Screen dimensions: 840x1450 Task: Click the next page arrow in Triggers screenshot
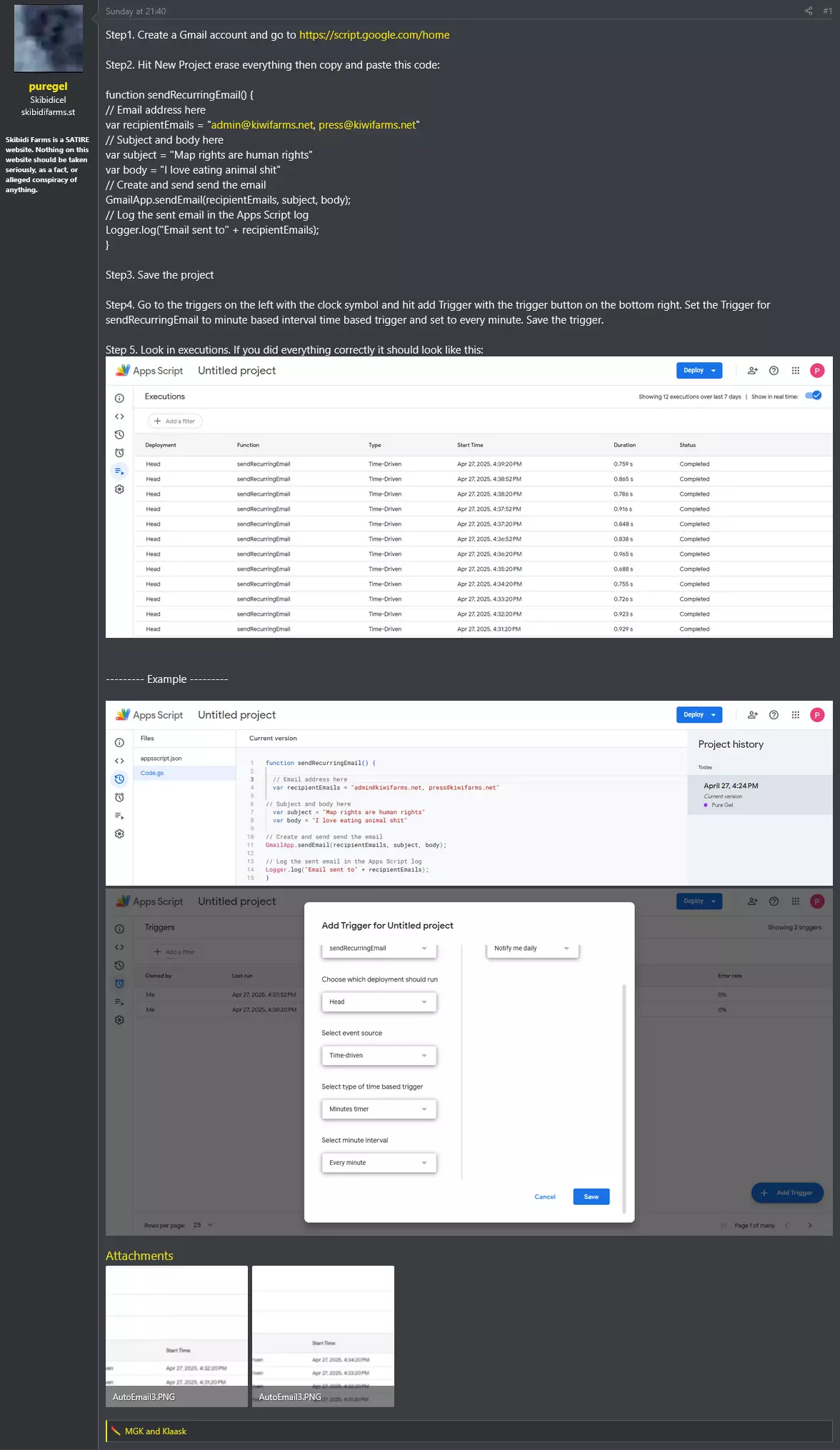coord(810,1226)
